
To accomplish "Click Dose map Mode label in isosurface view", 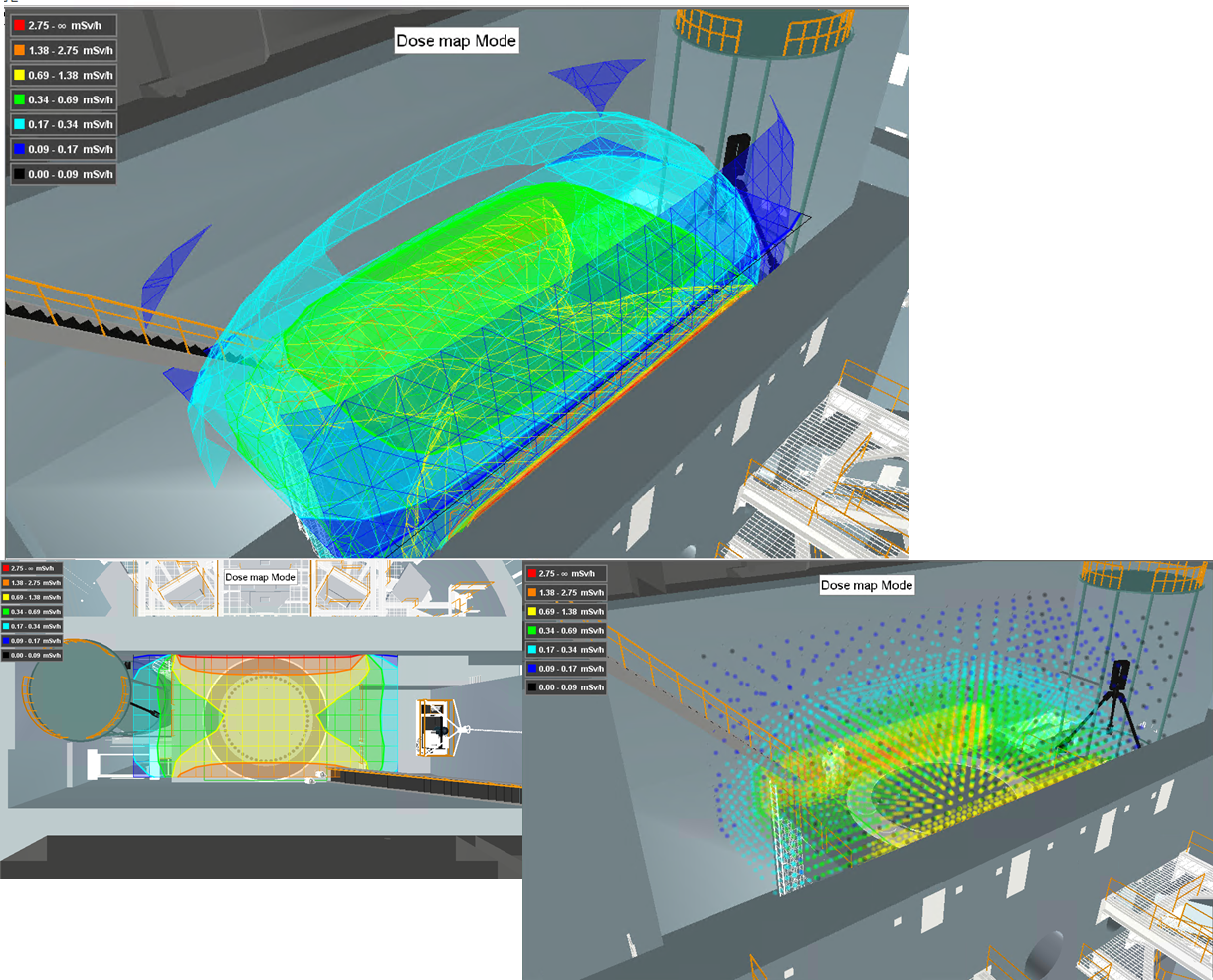I will pos(457,40).
